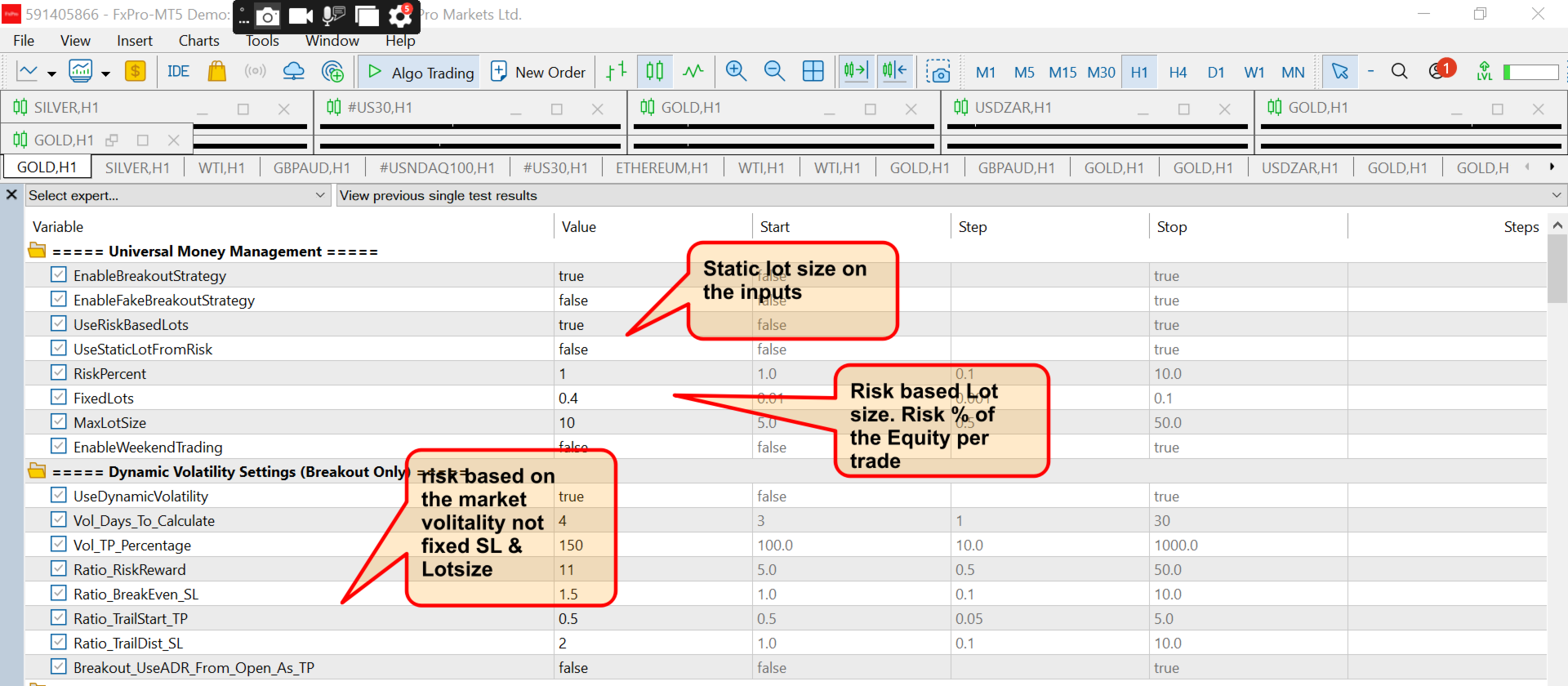Collapse the Universal Money Management group
The height and width of the screenshot is (686, 1568).
(x=37, y=251)
